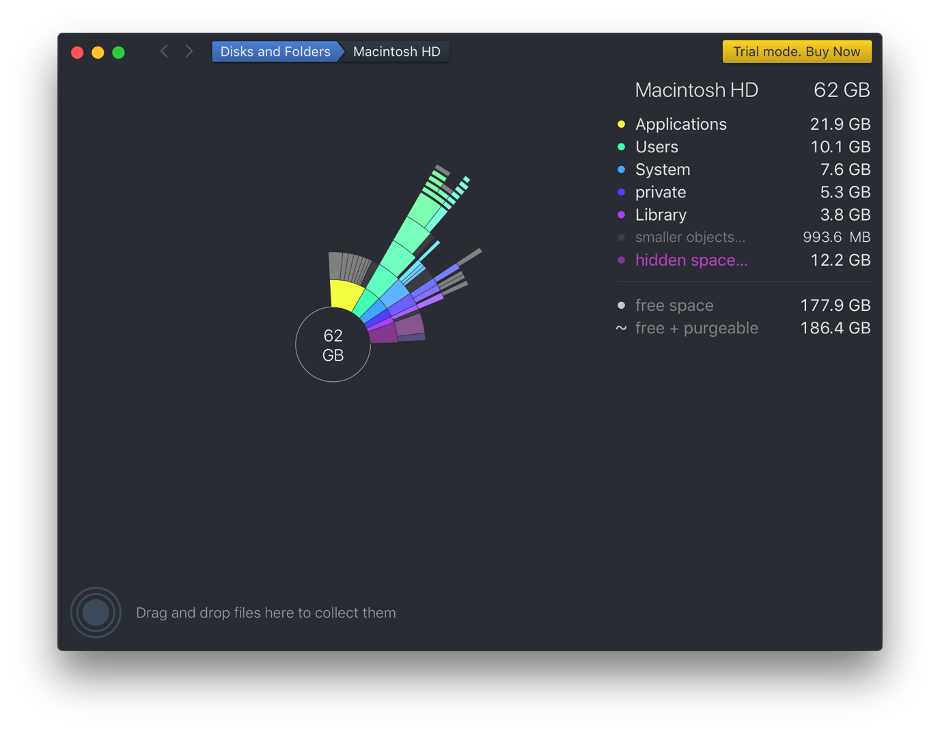Image resolution: width=941 pixels, height=733 pixels.
Task: Expand the smaller objects entry
Action: tap(690, 237)
